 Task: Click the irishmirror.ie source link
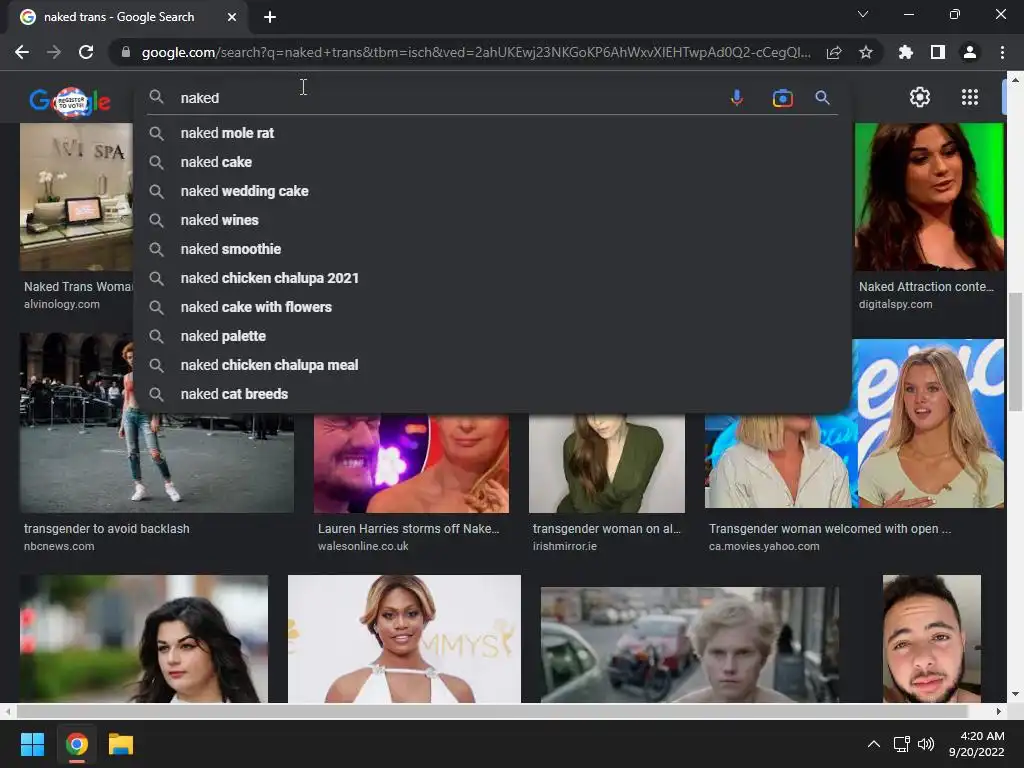click(565, 547)
